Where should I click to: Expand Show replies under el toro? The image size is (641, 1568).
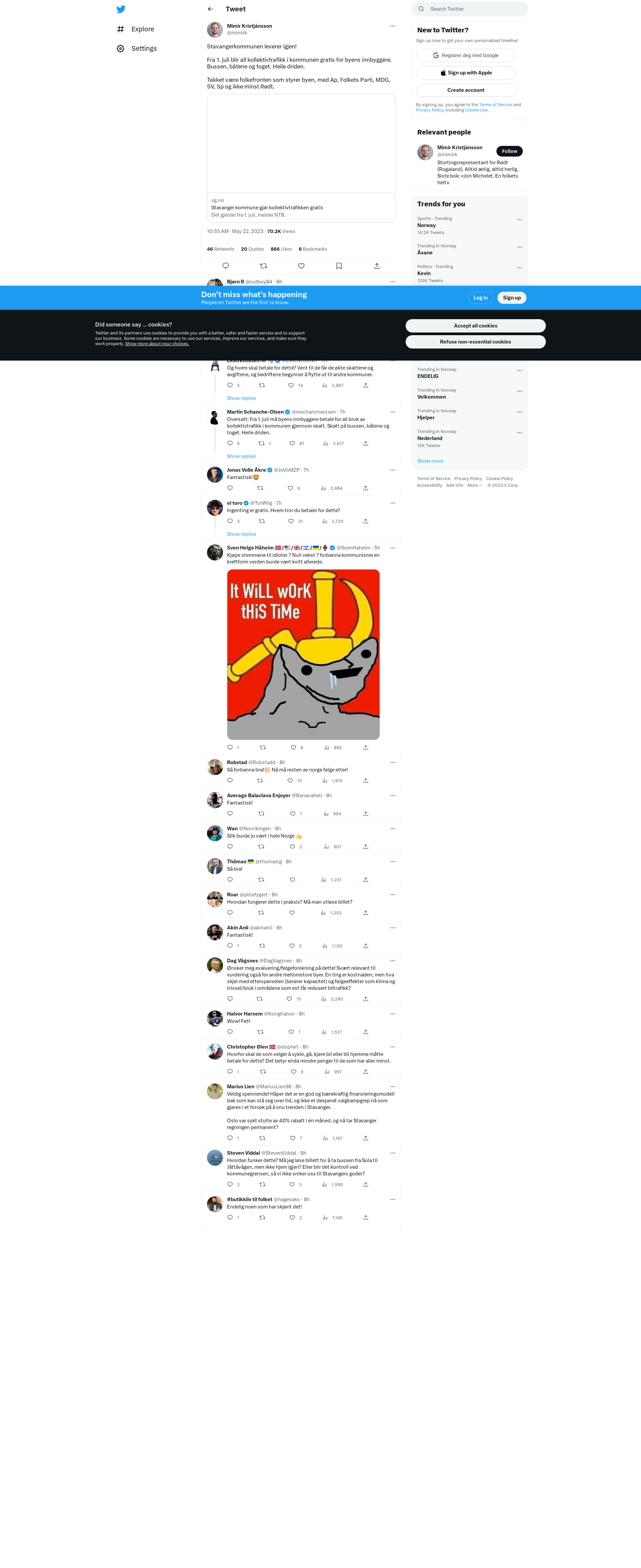242,534
